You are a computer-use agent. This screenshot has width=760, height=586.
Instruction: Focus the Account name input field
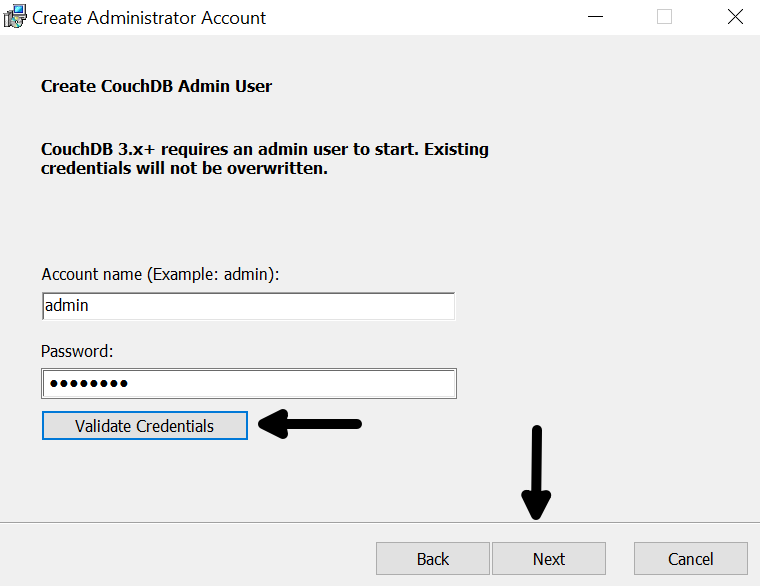249,306
